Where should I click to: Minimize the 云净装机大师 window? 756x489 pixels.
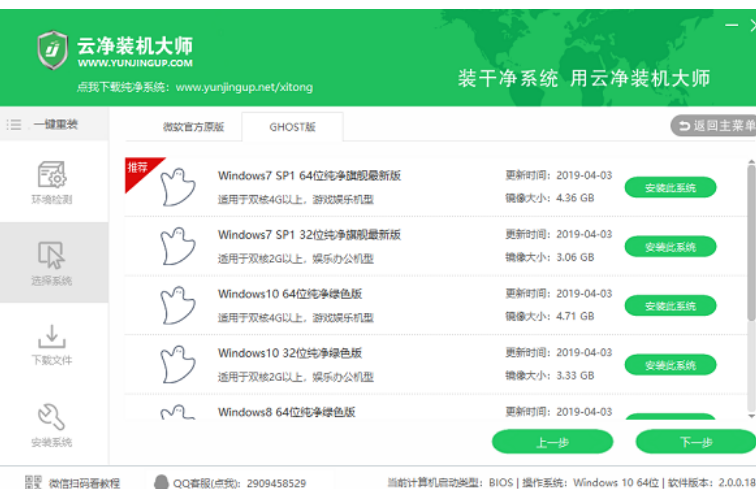[x=731, y=25]
